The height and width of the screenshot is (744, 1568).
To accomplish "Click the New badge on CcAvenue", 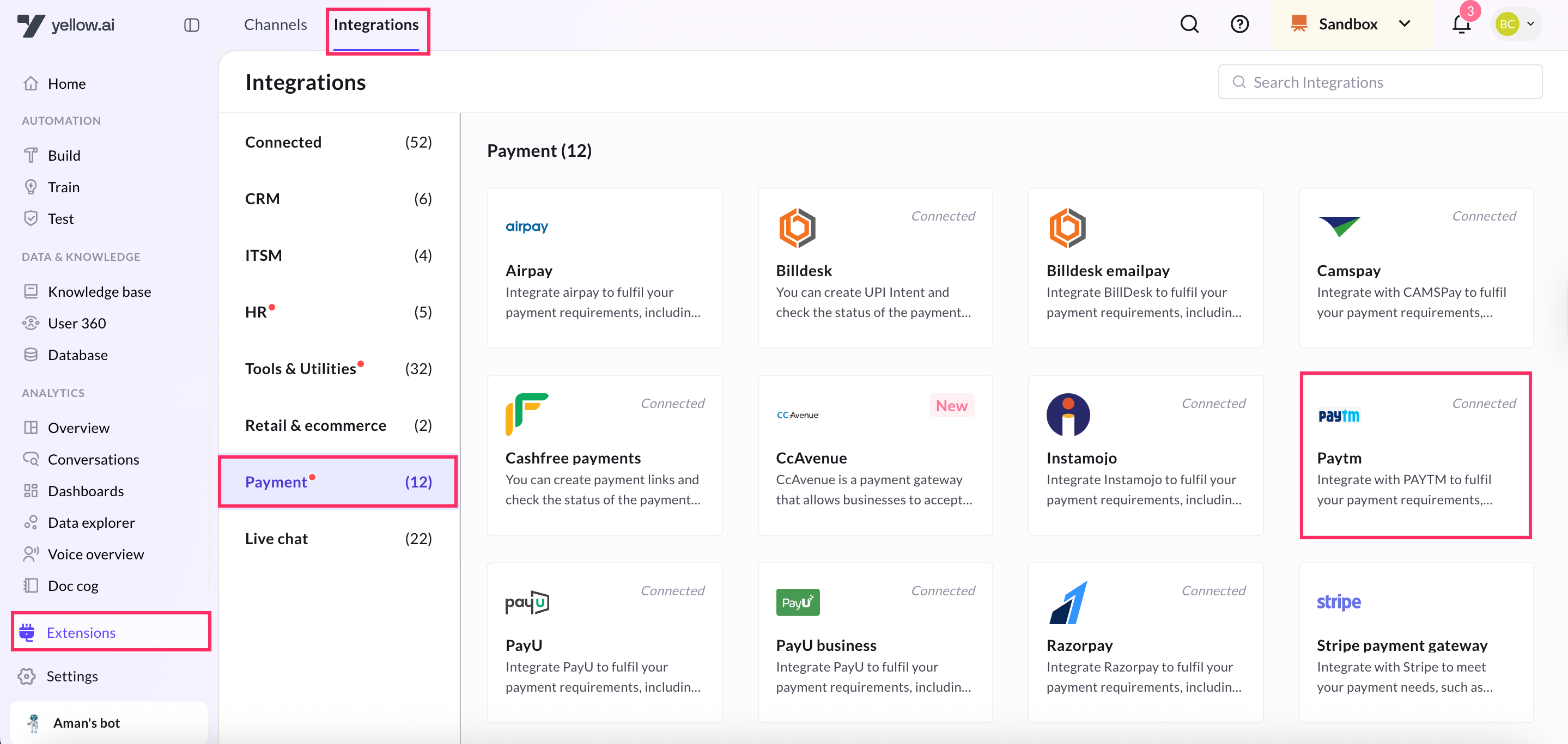I will coord(951,405).
